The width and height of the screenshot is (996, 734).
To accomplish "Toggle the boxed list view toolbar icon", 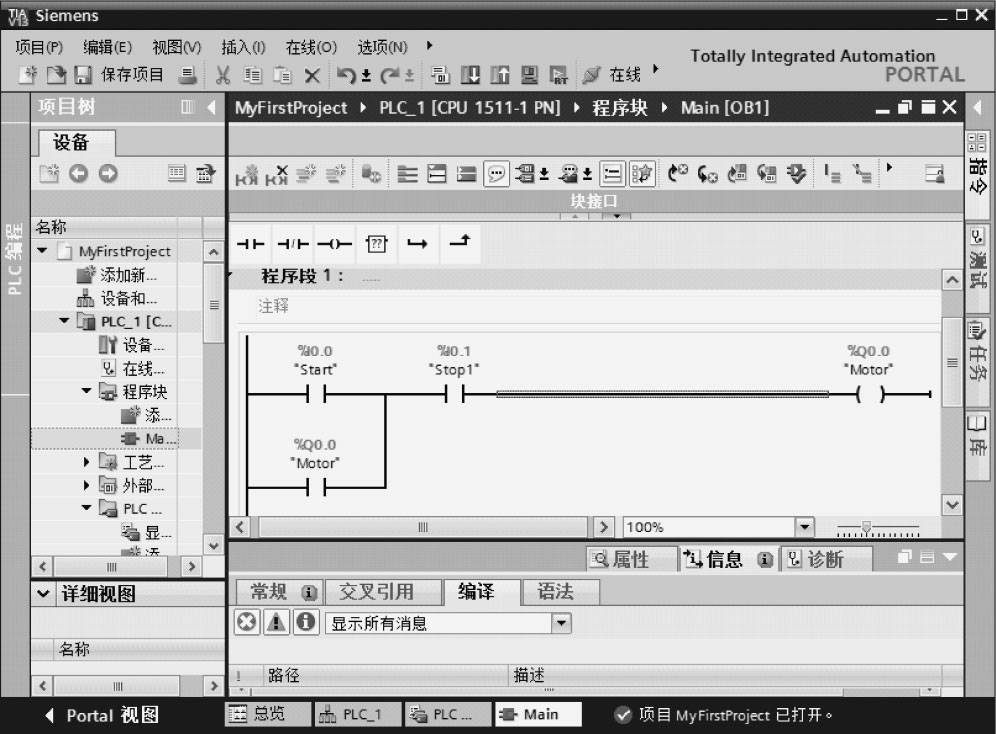I will point(612,173).
